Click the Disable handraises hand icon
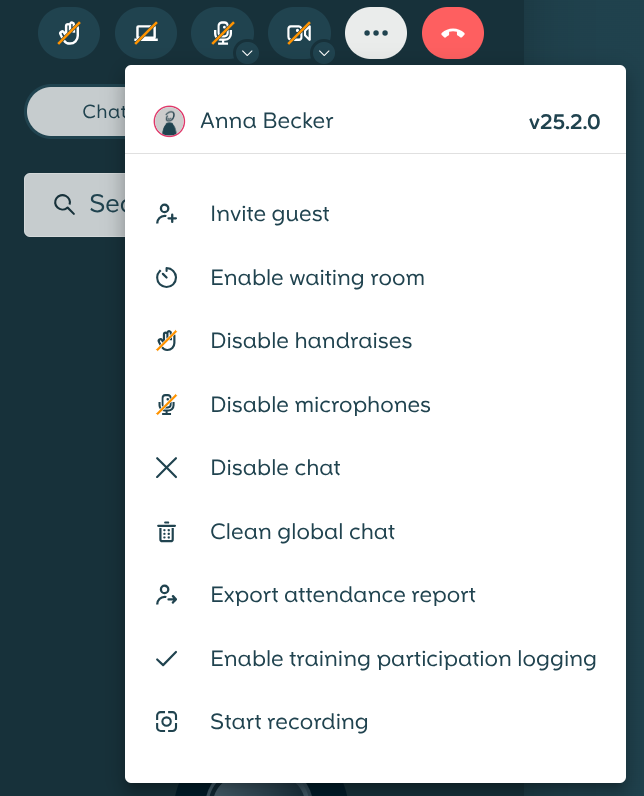 (x=167, y=341)
